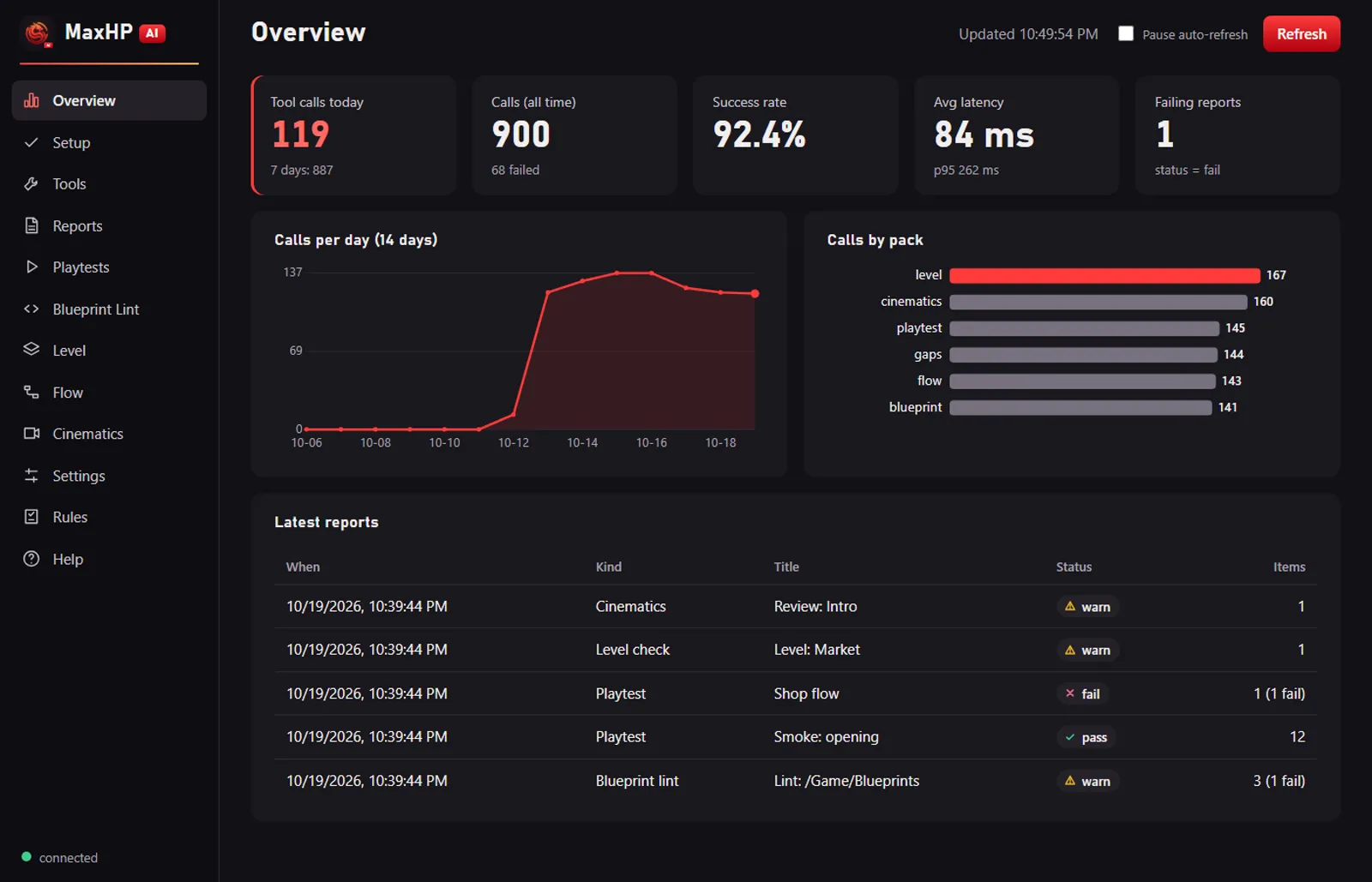1372x882 pixels.
Task: Click the Cinematics camera icon
Action: point(32,434)
